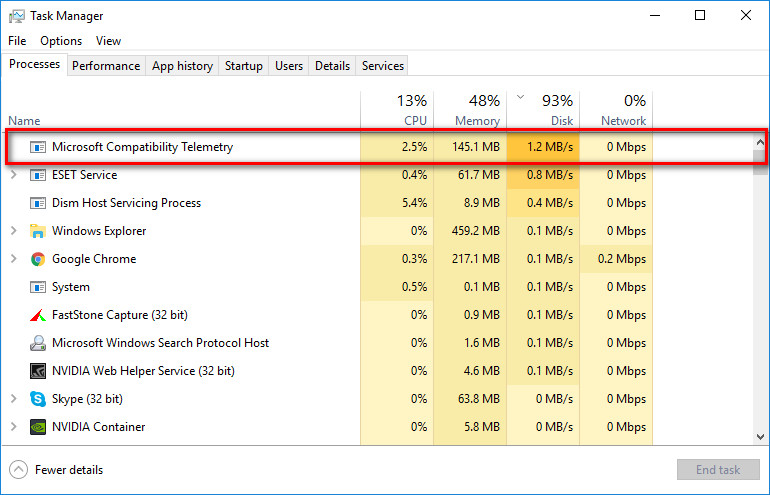770x495 pixels.
Task: Click the 5.4% CPU value
Action: pos(414,203)
